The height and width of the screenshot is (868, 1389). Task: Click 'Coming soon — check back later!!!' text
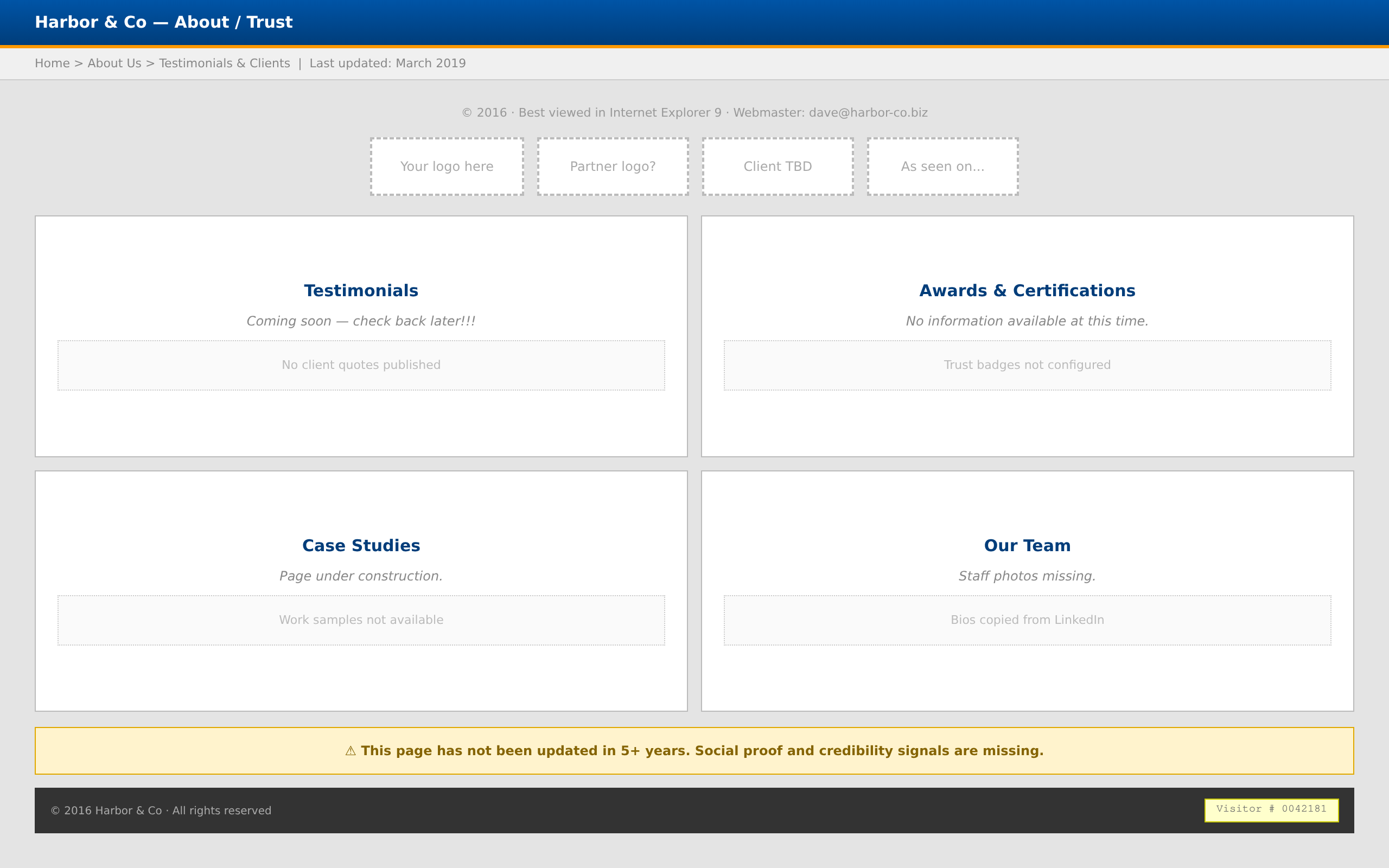361,321
